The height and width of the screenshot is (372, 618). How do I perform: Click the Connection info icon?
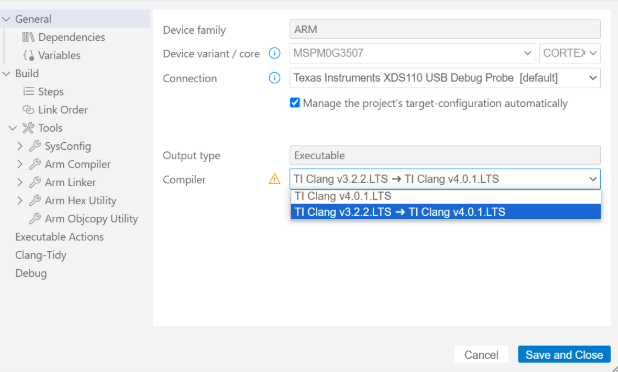[x=274, y=78]
